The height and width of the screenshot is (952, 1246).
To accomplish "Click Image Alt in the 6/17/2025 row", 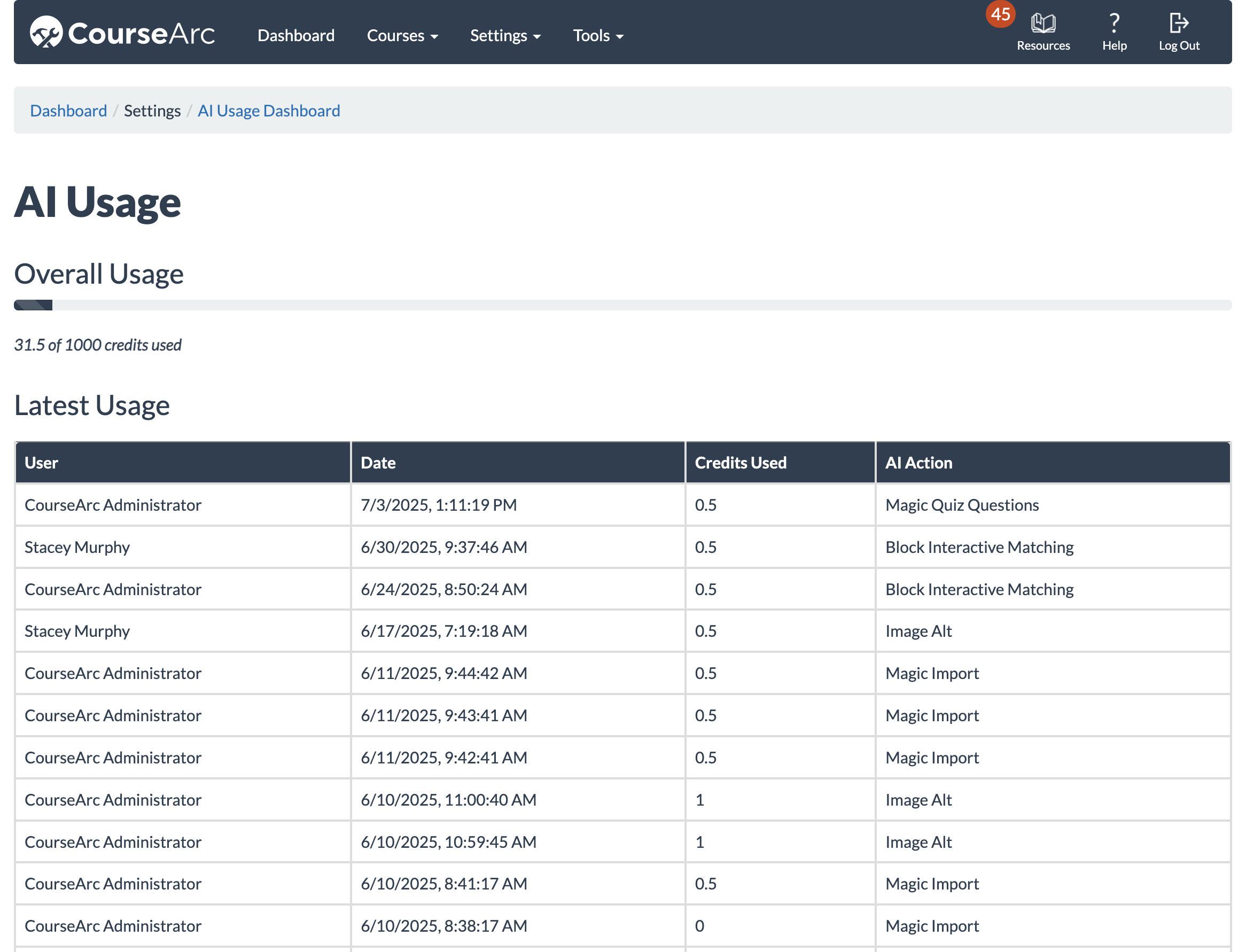I will 918,631.
